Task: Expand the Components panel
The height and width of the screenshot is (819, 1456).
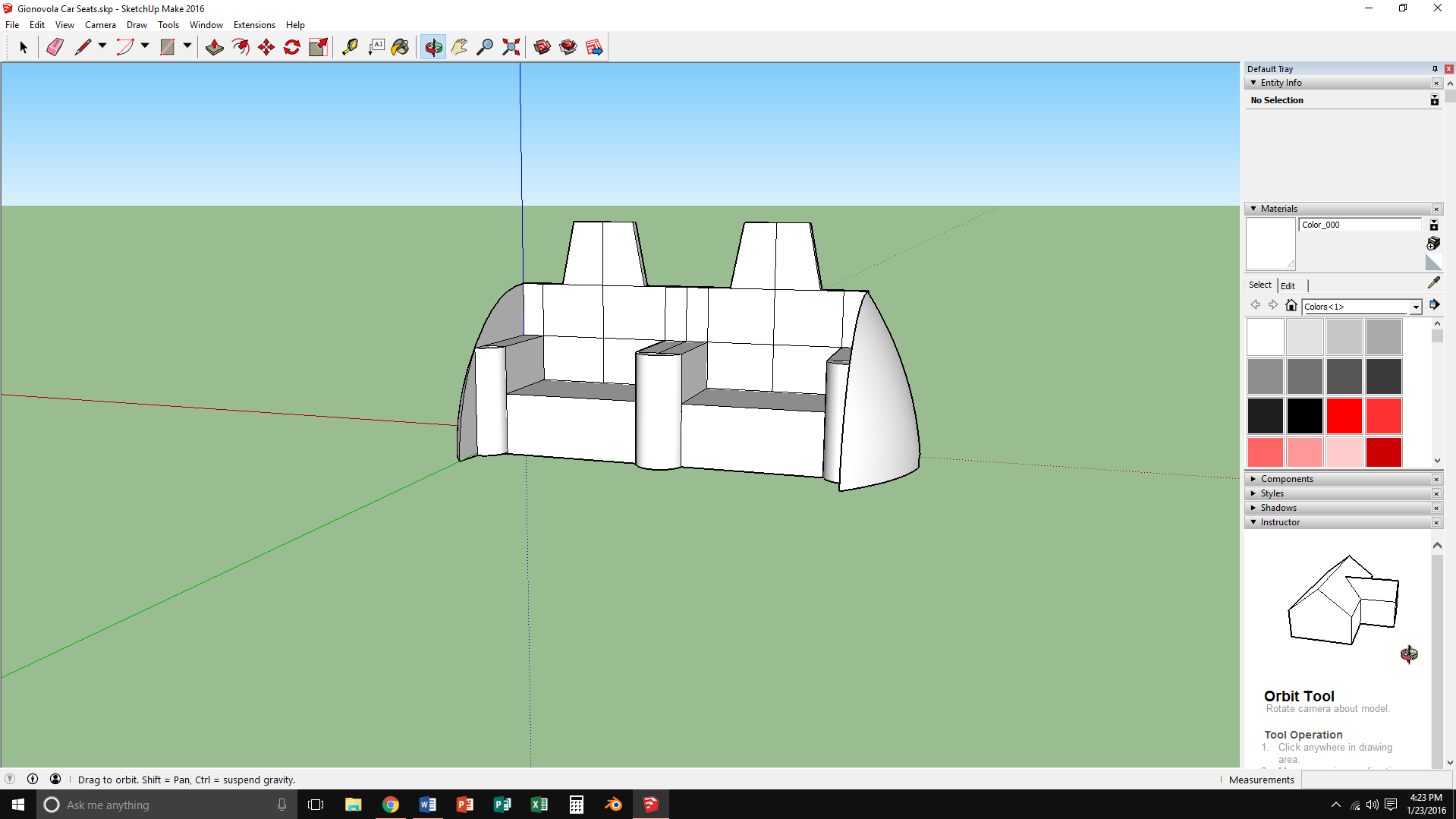Action: tap(1286, 479)
